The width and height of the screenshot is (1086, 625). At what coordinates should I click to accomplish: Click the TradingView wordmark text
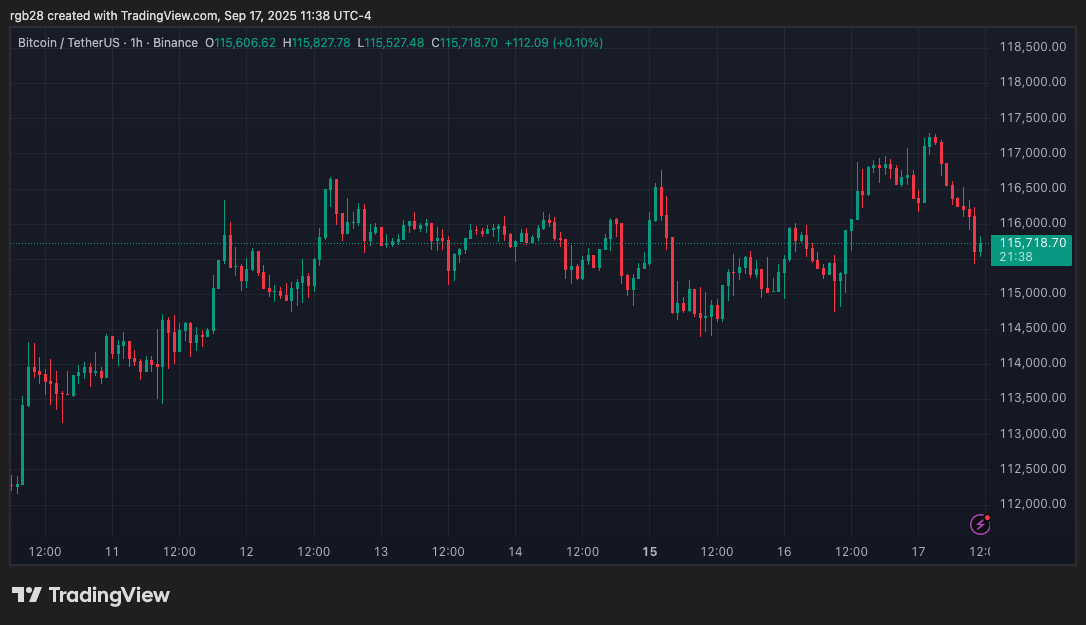click(x=110, y=595)
